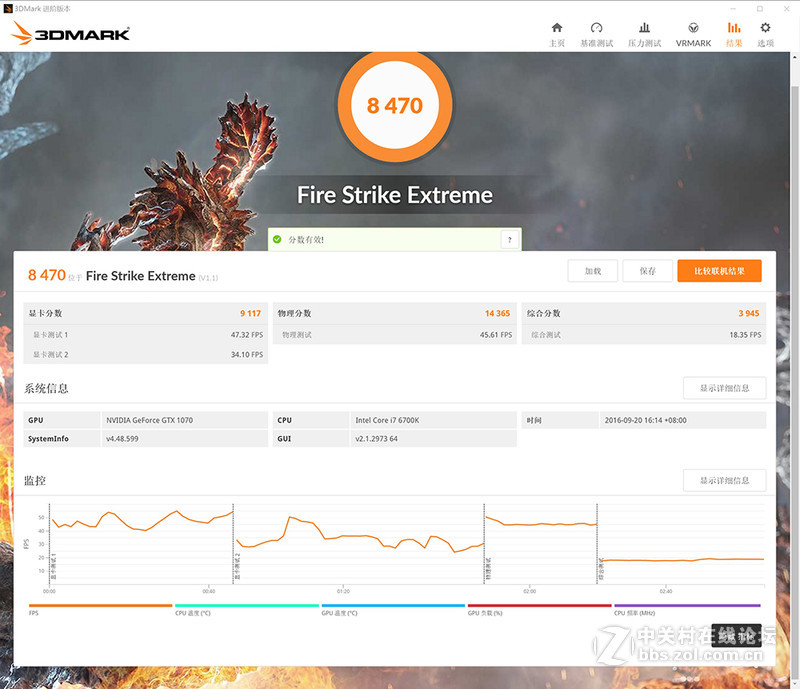800x689 pixels.
Task: Click the 34.10 FPS graphics test 2 value
Action: (247, 354)
